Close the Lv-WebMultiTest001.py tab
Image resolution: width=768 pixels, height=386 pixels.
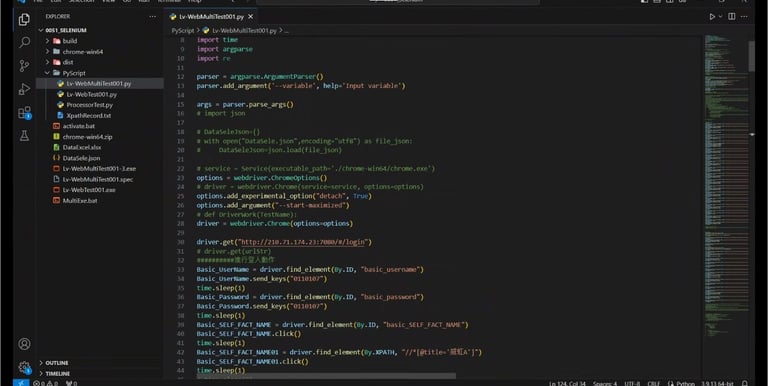pyautogui.click(x=250, y=17)
